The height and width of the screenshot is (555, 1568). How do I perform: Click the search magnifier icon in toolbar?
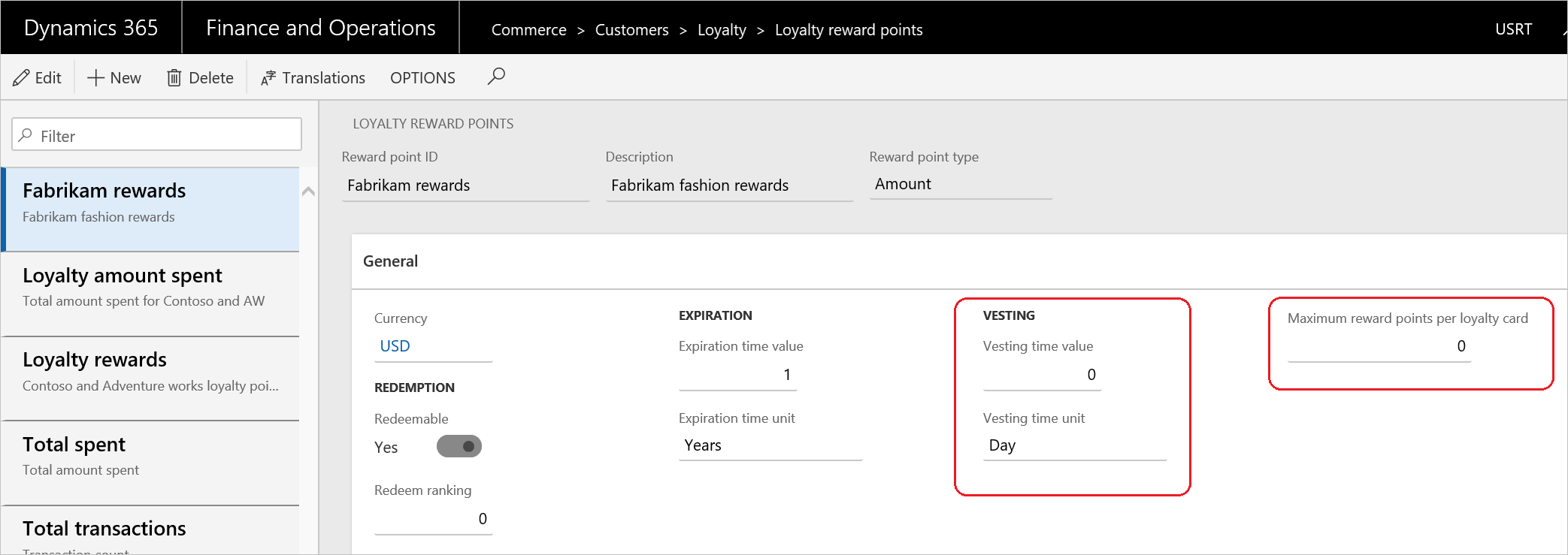[x=496, y=77]
